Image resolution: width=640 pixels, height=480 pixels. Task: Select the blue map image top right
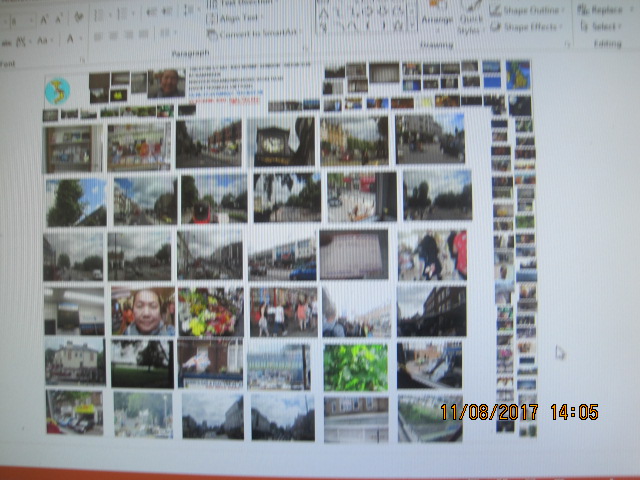(518, 75)
